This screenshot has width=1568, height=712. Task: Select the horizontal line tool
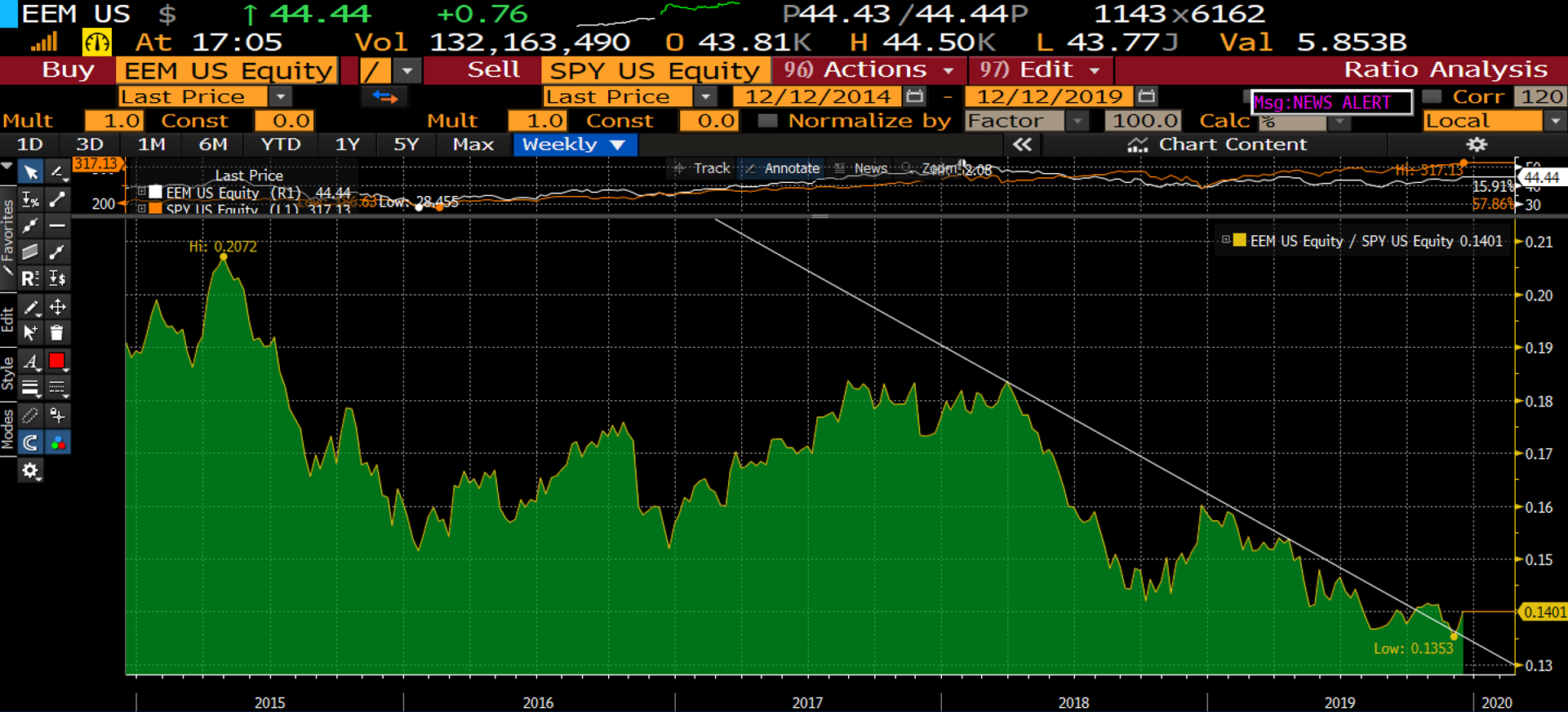point(58,225)
